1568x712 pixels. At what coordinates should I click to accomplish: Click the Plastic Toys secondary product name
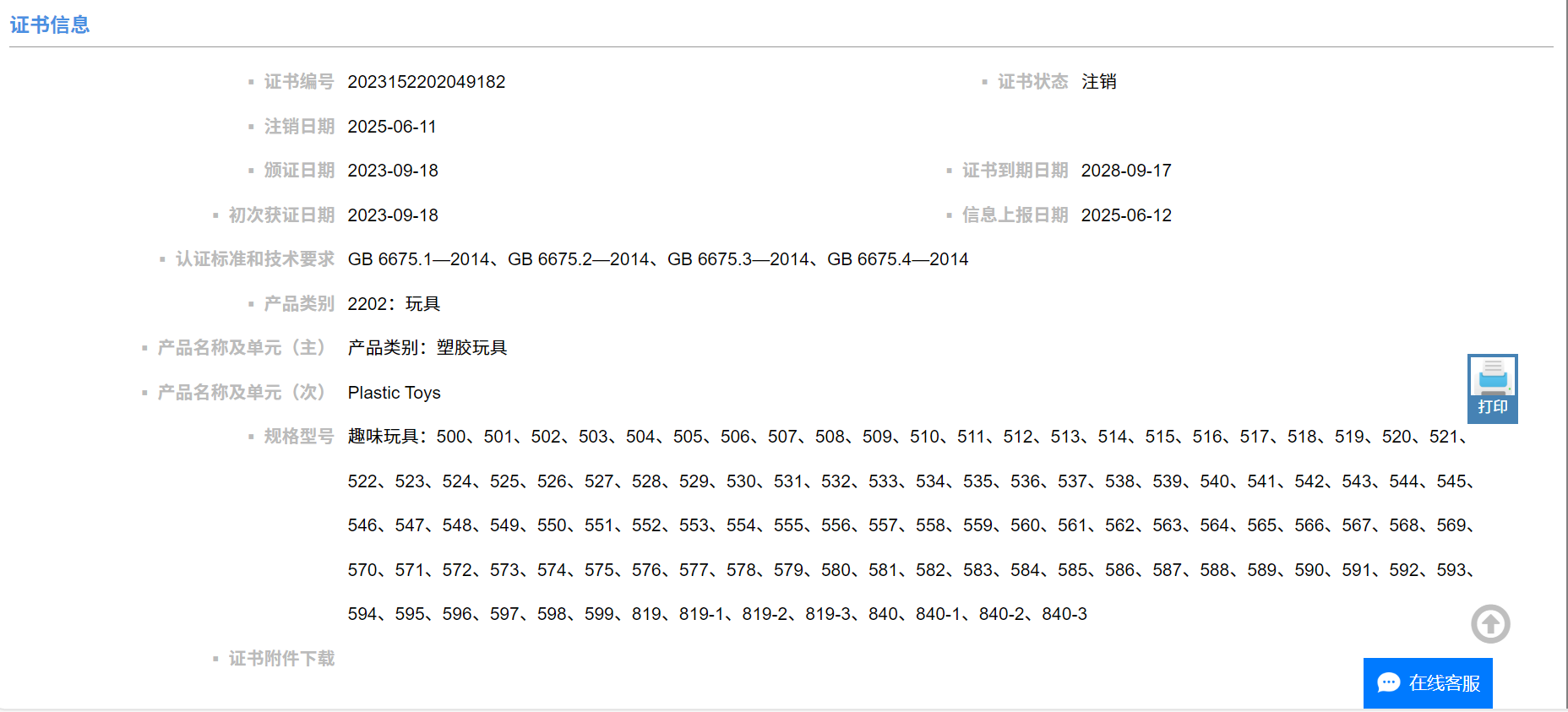394,393
